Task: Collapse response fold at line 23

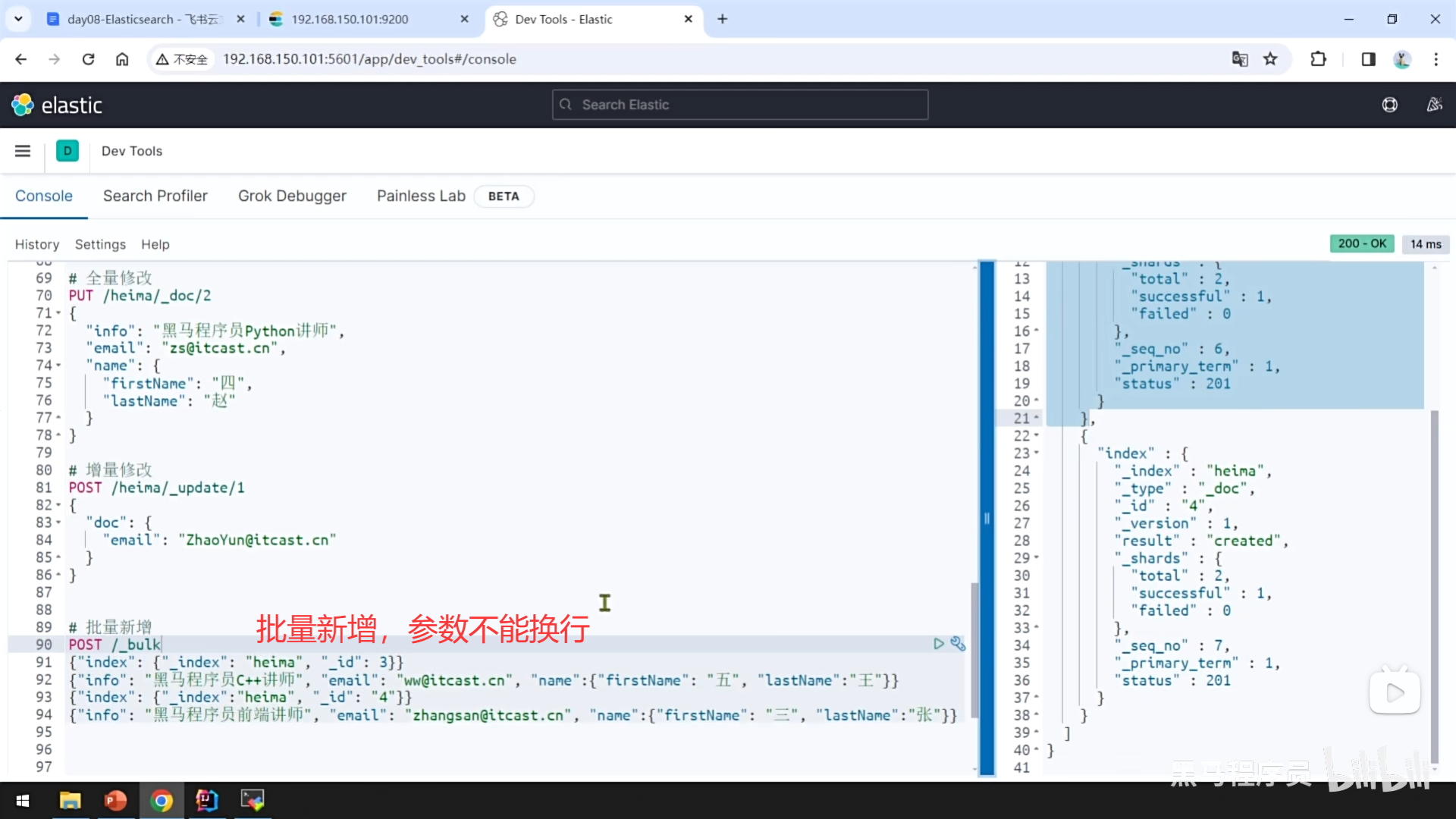Action: click(x=1037, y=453)
